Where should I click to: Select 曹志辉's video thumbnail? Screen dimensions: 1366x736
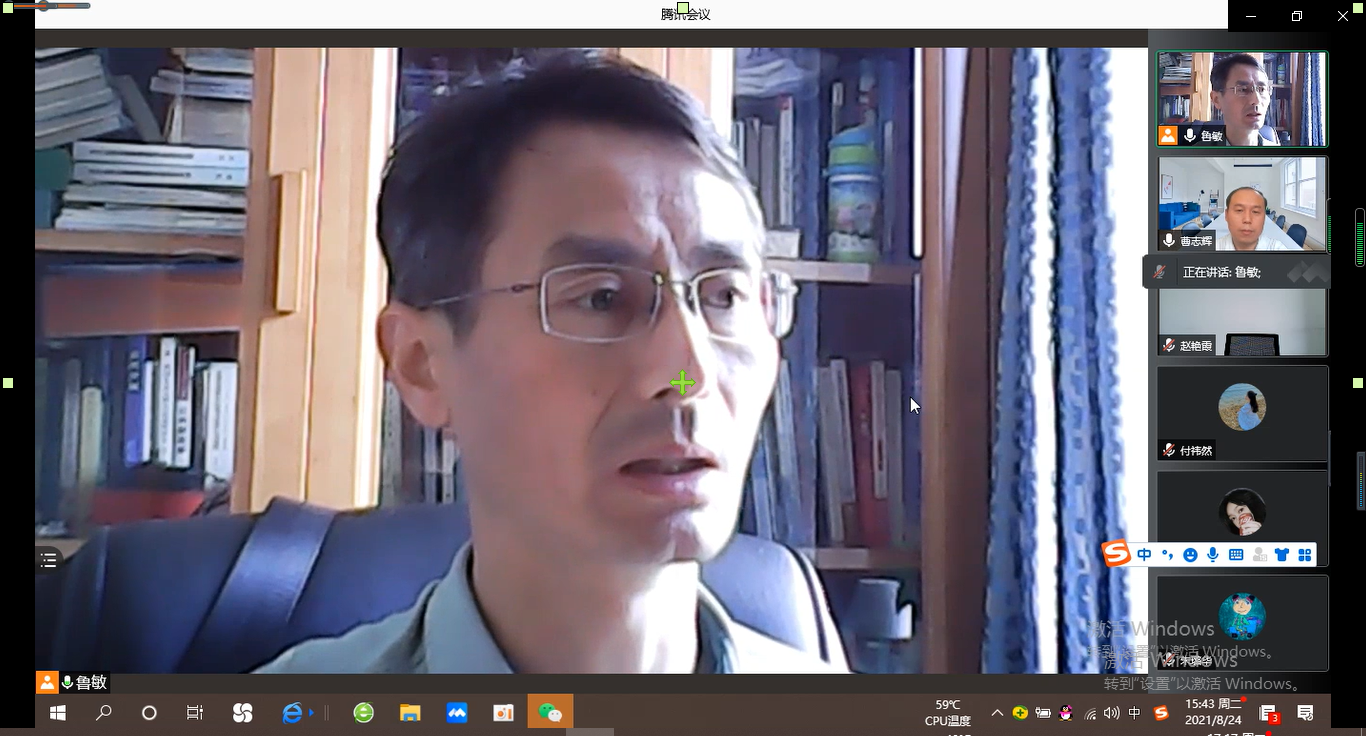(1242, 203)
